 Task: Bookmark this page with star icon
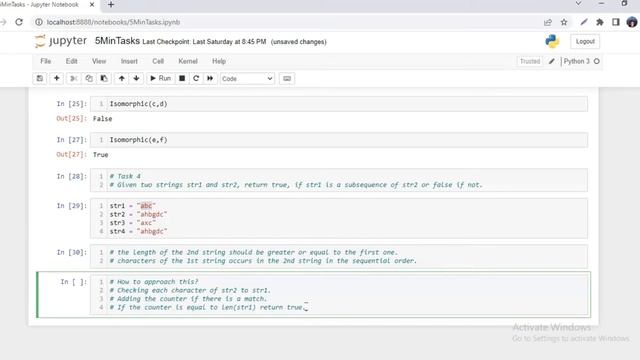(564, 22)
